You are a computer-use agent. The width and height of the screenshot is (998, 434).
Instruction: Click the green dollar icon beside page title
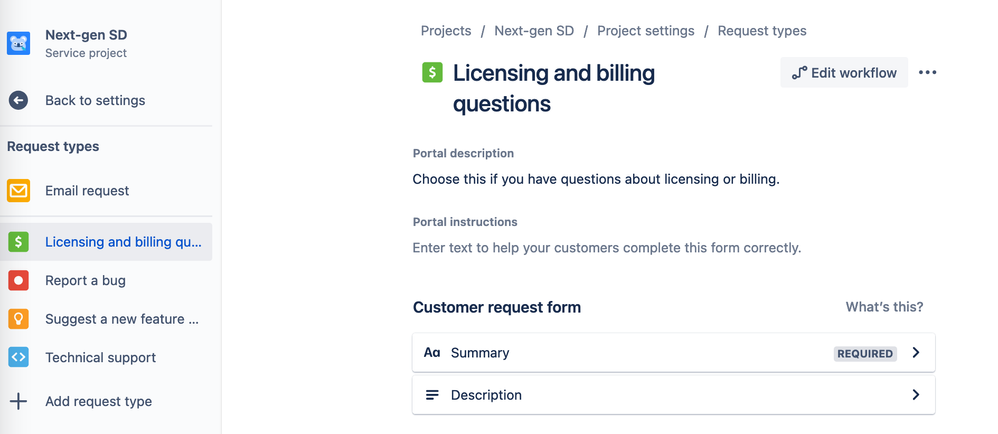(432, 73)
